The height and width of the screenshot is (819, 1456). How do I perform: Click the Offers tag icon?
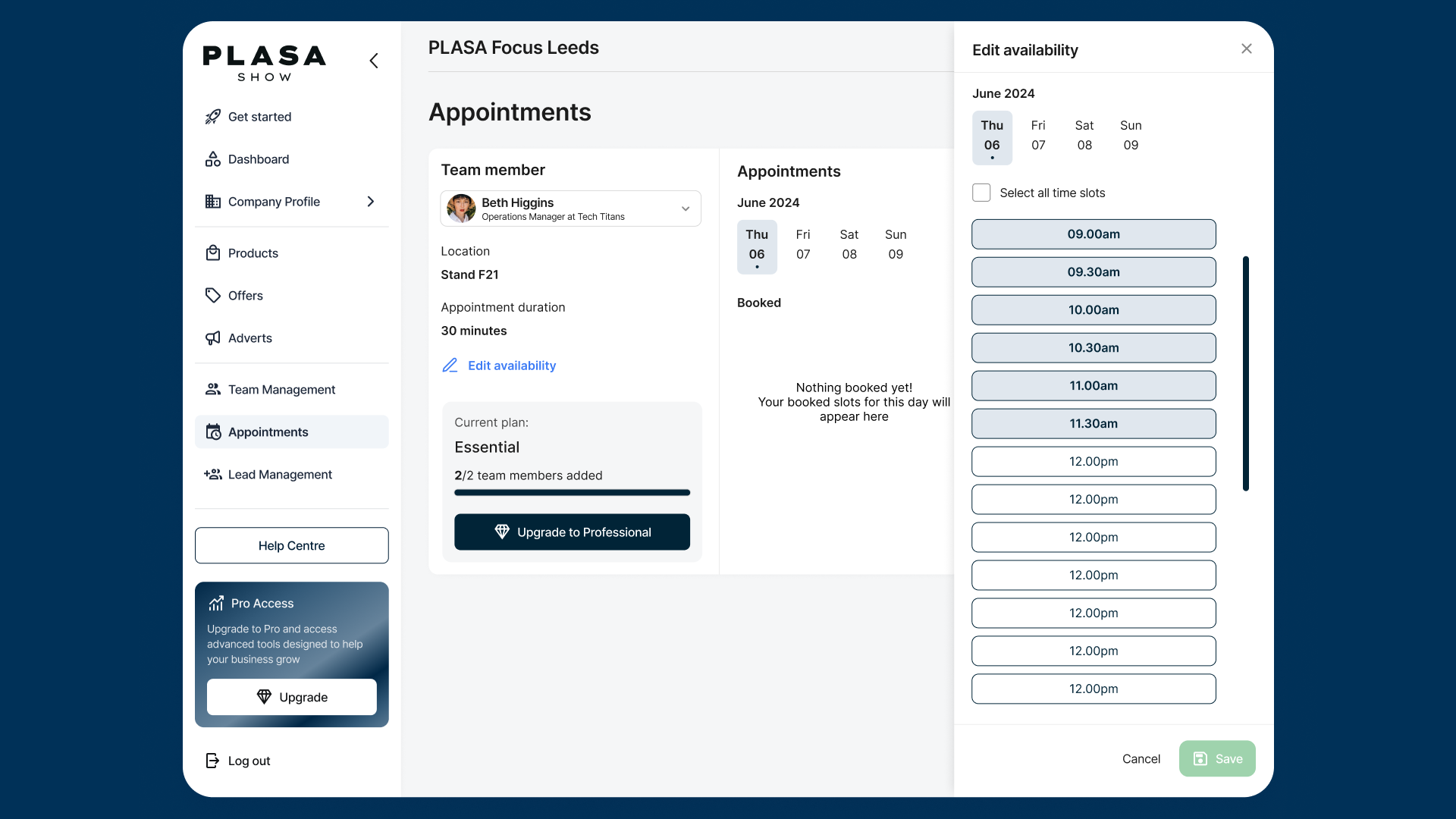pyautogui.click(x=212, y=296)
